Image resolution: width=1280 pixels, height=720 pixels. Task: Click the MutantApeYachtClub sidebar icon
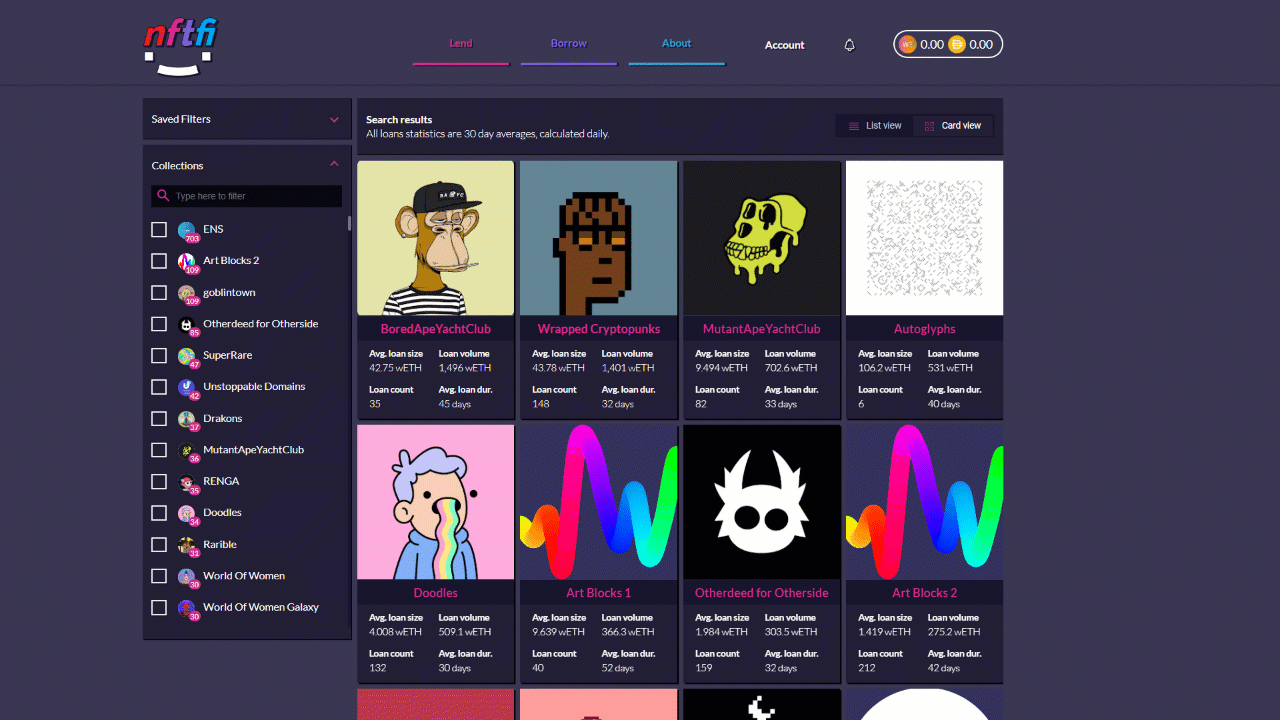pyautogui.click(x=187, y=451)
